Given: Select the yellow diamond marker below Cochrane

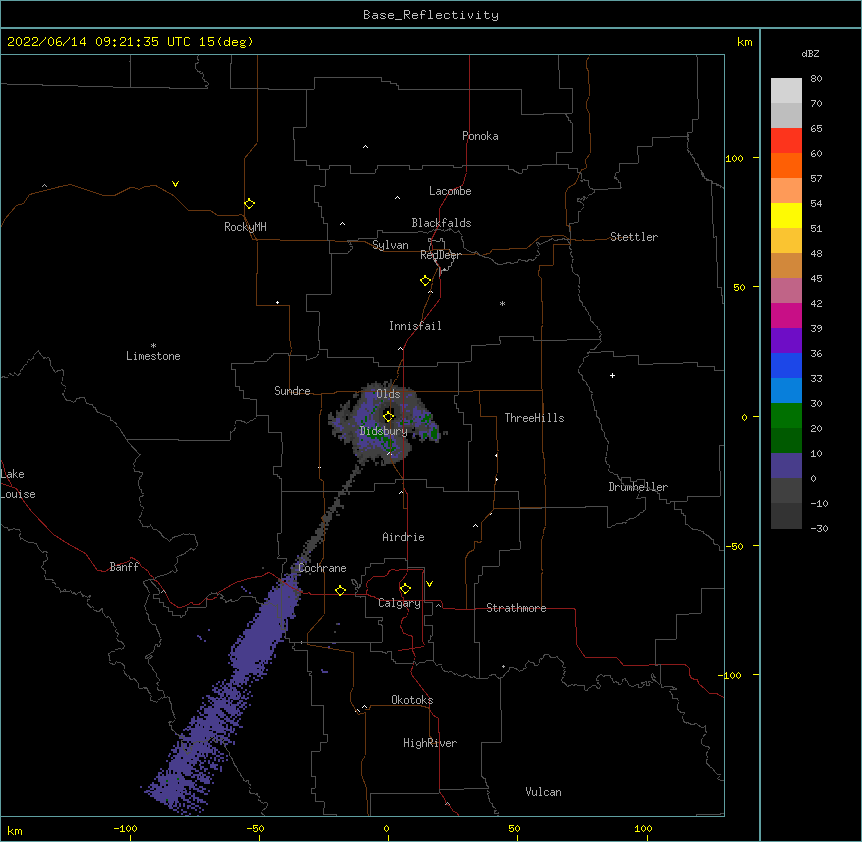Looking at the screenshot, I should (340, 590).
